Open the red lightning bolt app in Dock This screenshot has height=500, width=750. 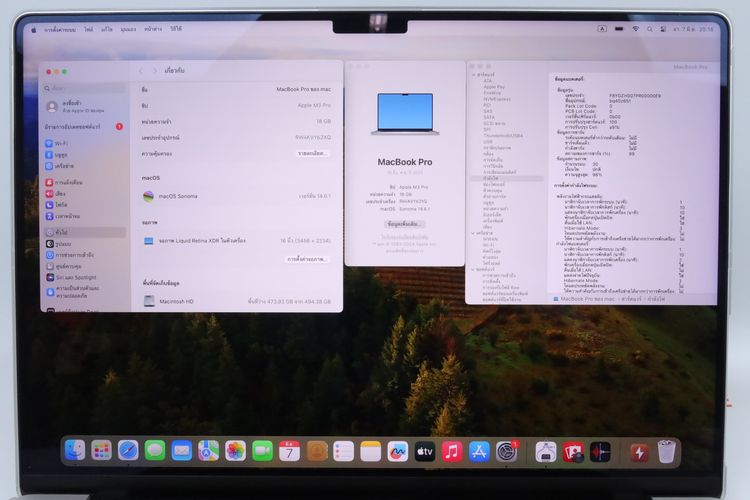click(x=640, y=451)
